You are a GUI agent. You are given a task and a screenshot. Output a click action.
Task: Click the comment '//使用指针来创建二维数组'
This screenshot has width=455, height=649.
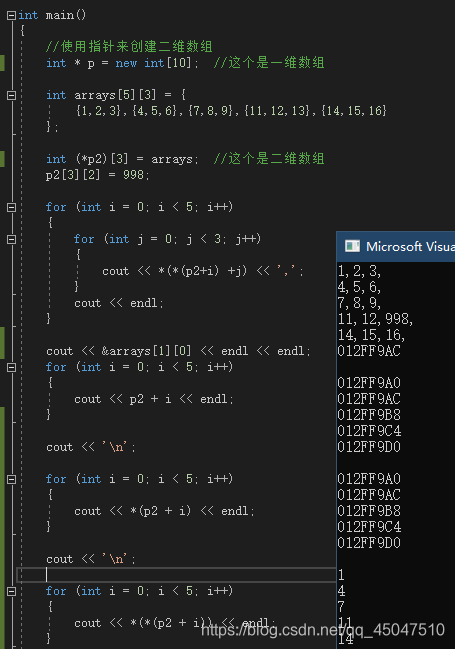click(x=129, y=46)
